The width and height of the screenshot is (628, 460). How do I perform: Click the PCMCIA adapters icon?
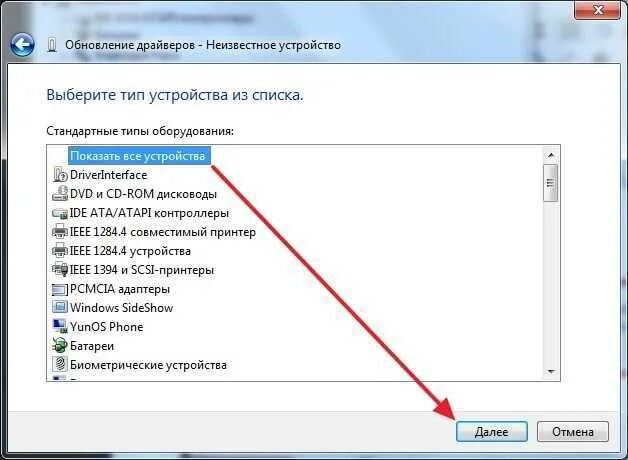(60, 289)
